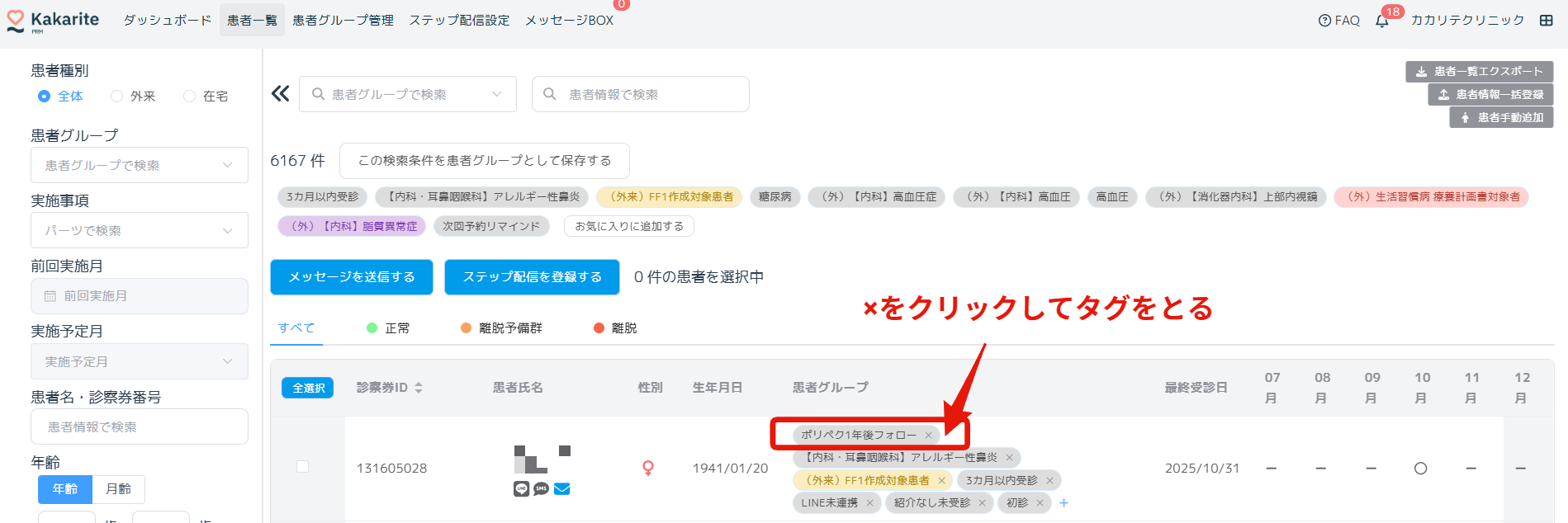
Task: Save search as patient group button
Action: click(485, 160)
